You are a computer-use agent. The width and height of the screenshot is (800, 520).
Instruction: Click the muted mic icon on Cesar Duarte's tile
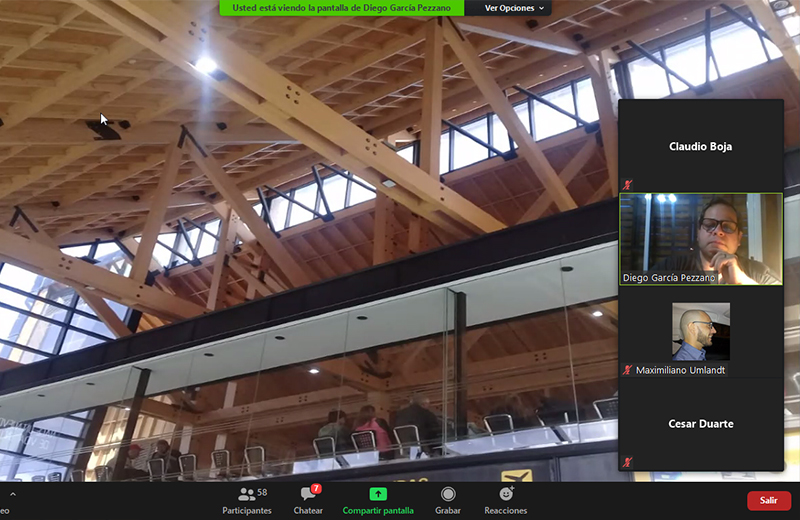pos(628,462)
